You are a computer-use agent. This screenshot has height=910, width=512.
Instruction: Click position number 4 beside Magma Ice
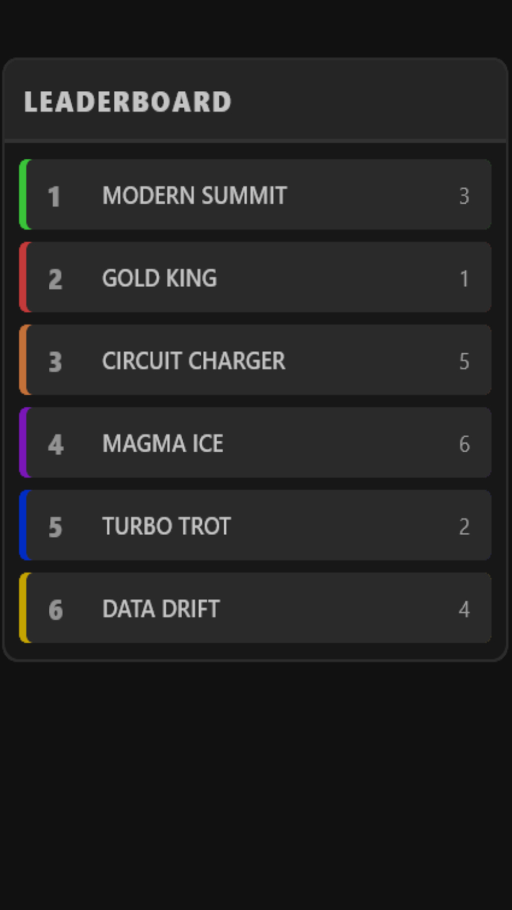(x=55, y=445)
